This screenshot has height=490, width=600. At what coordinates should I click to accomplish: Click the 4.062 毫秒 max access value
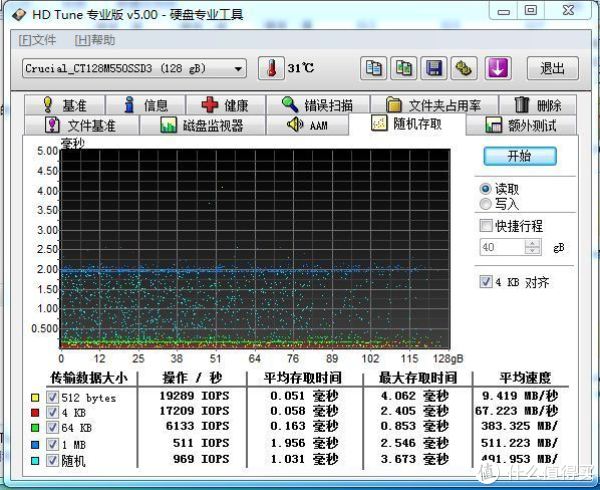(414, 396)
